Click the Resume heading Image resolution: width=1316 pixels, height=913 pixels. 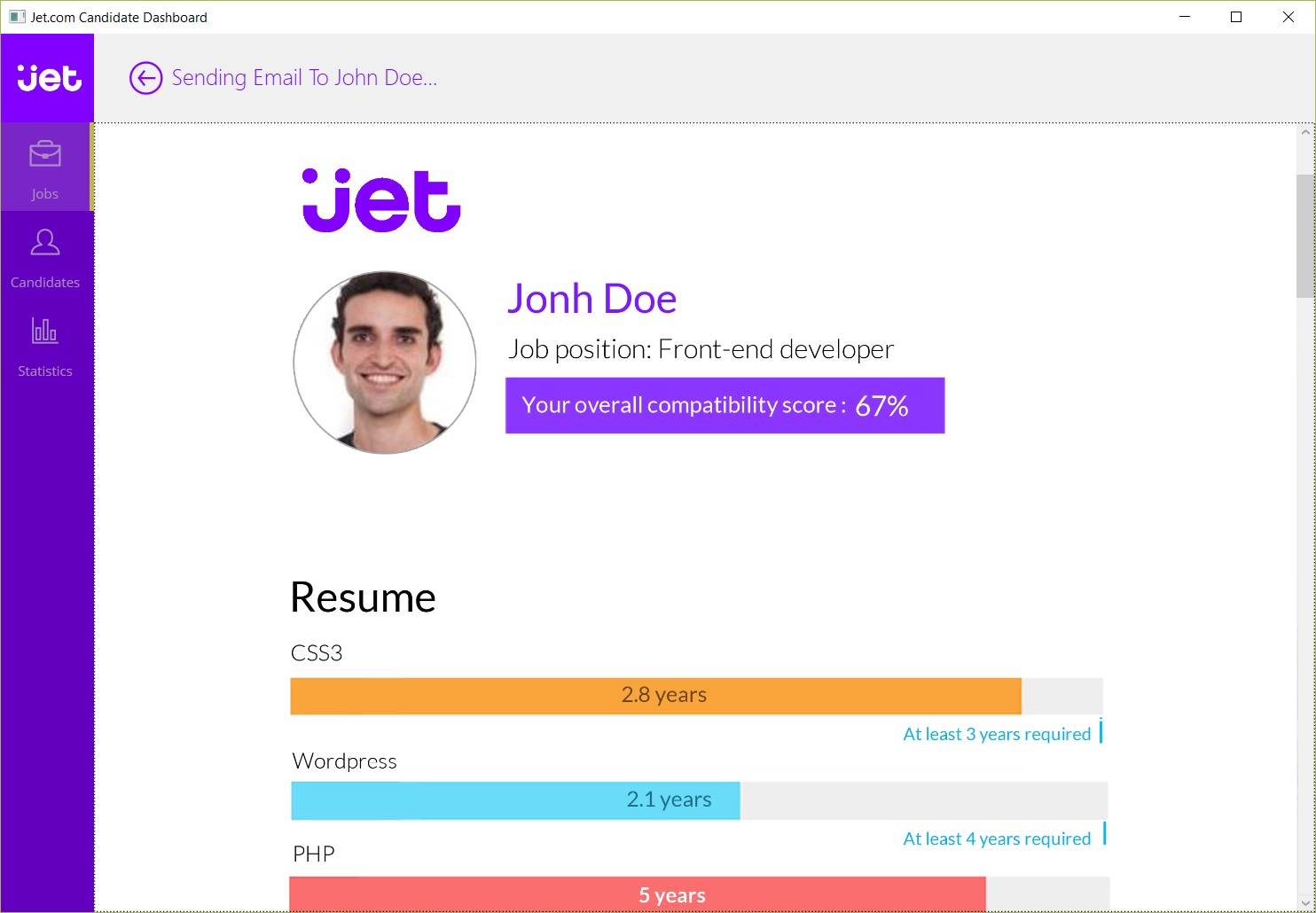tap(363, 597)
